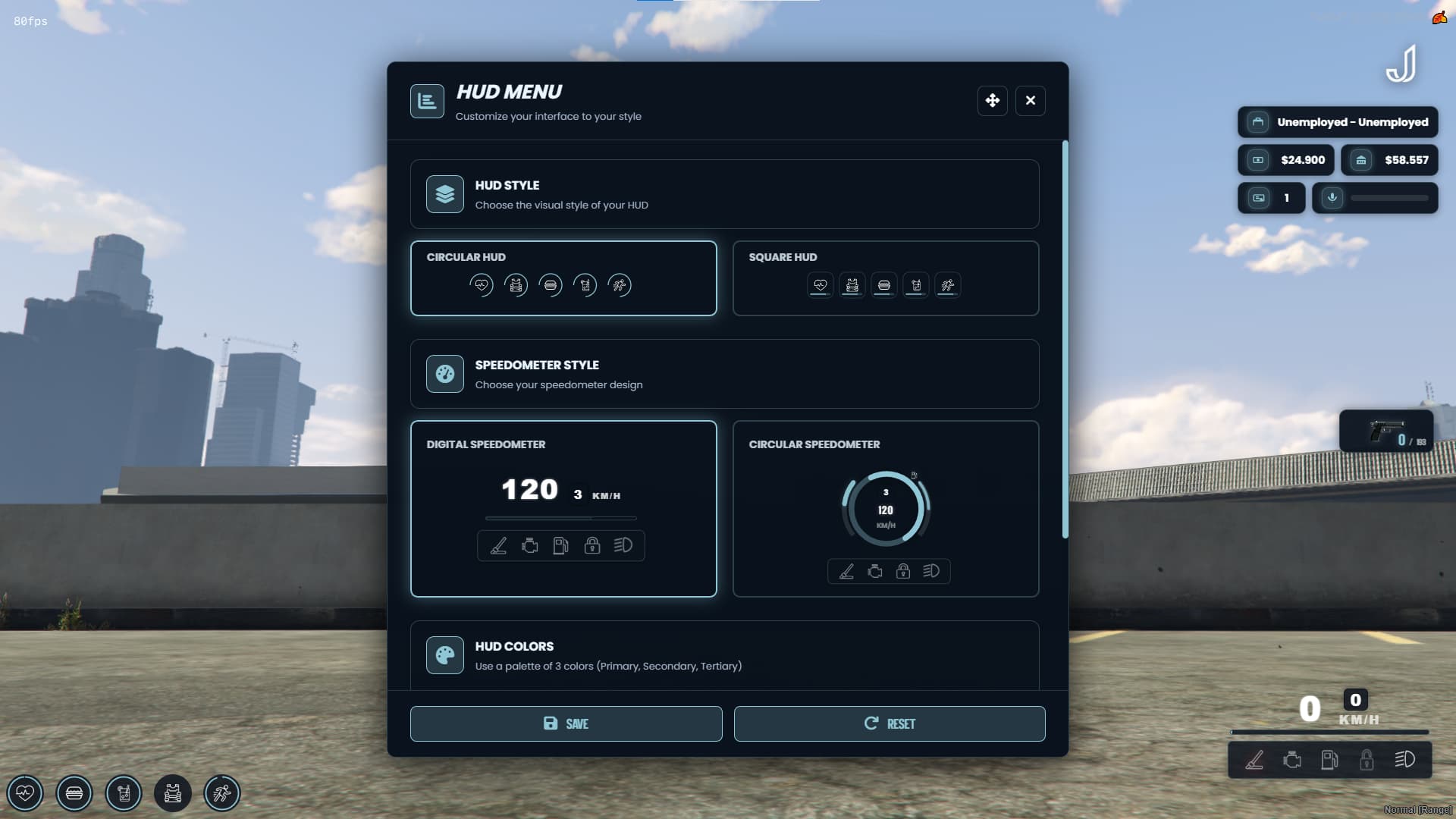The image size is (1456, 819).
Task: Click the health heart icon in bottom-left HUD
Action: [x=25, y=793]
